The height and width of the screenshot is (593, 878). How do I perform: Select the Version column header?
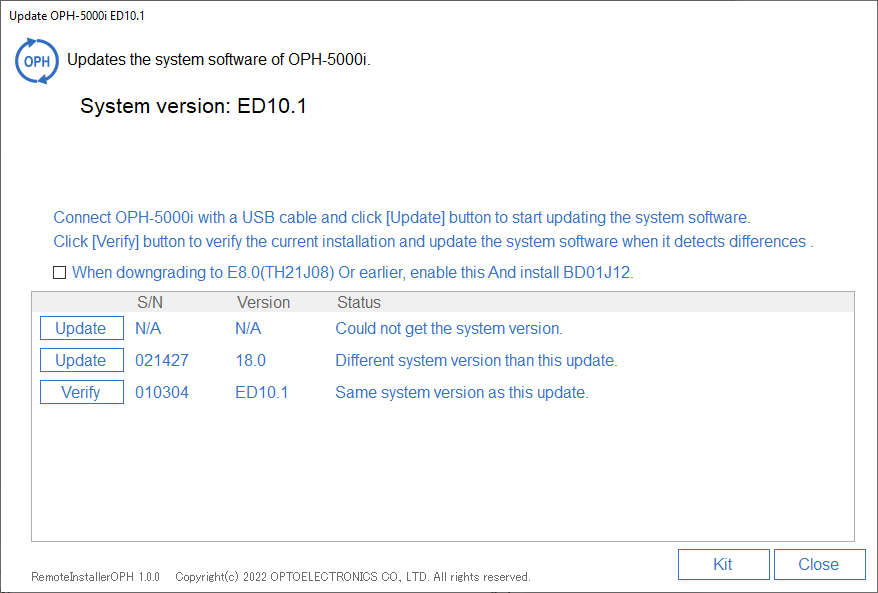point(264,302)
